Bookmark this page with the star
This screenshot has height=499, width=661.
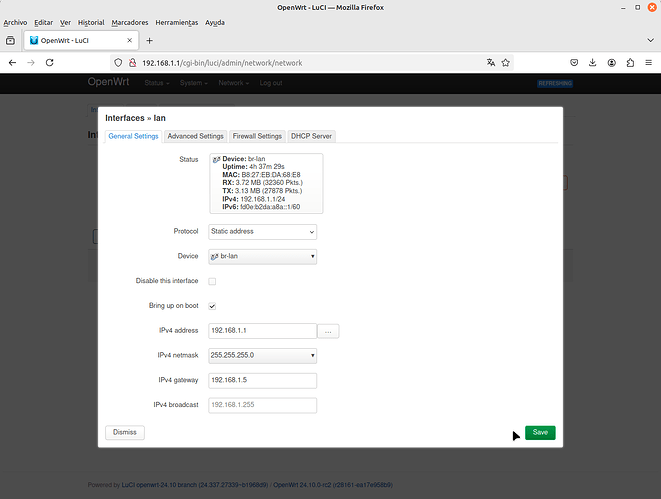[505, 63]
